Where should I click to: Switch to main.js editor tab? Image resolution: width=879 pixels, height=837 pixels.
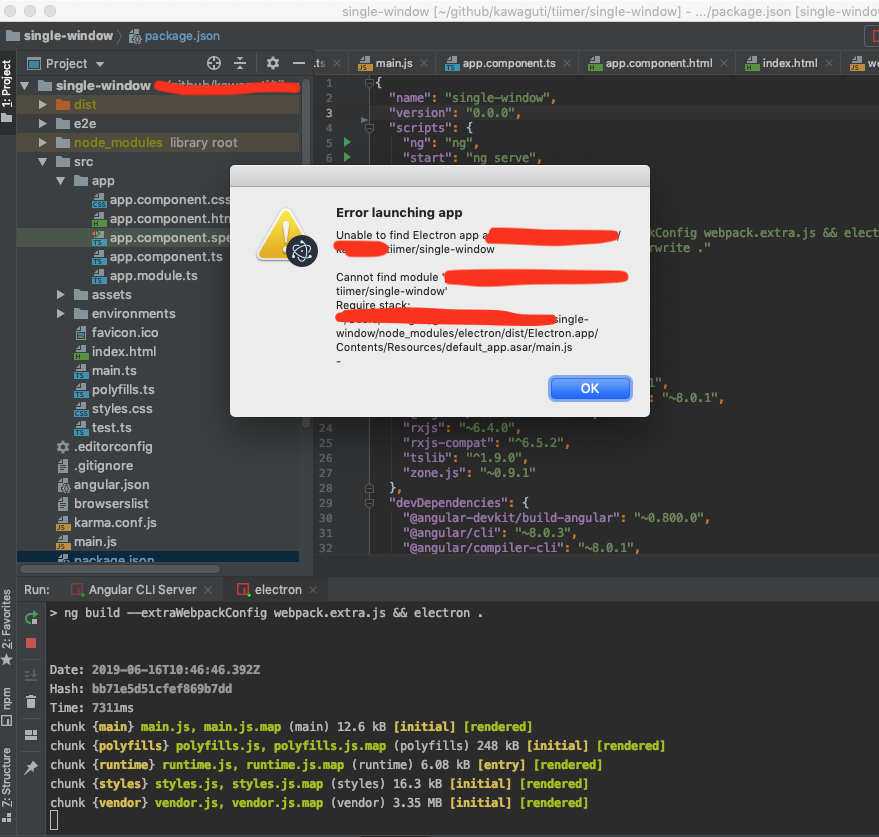pyautogui.click(x=394, y=63)
